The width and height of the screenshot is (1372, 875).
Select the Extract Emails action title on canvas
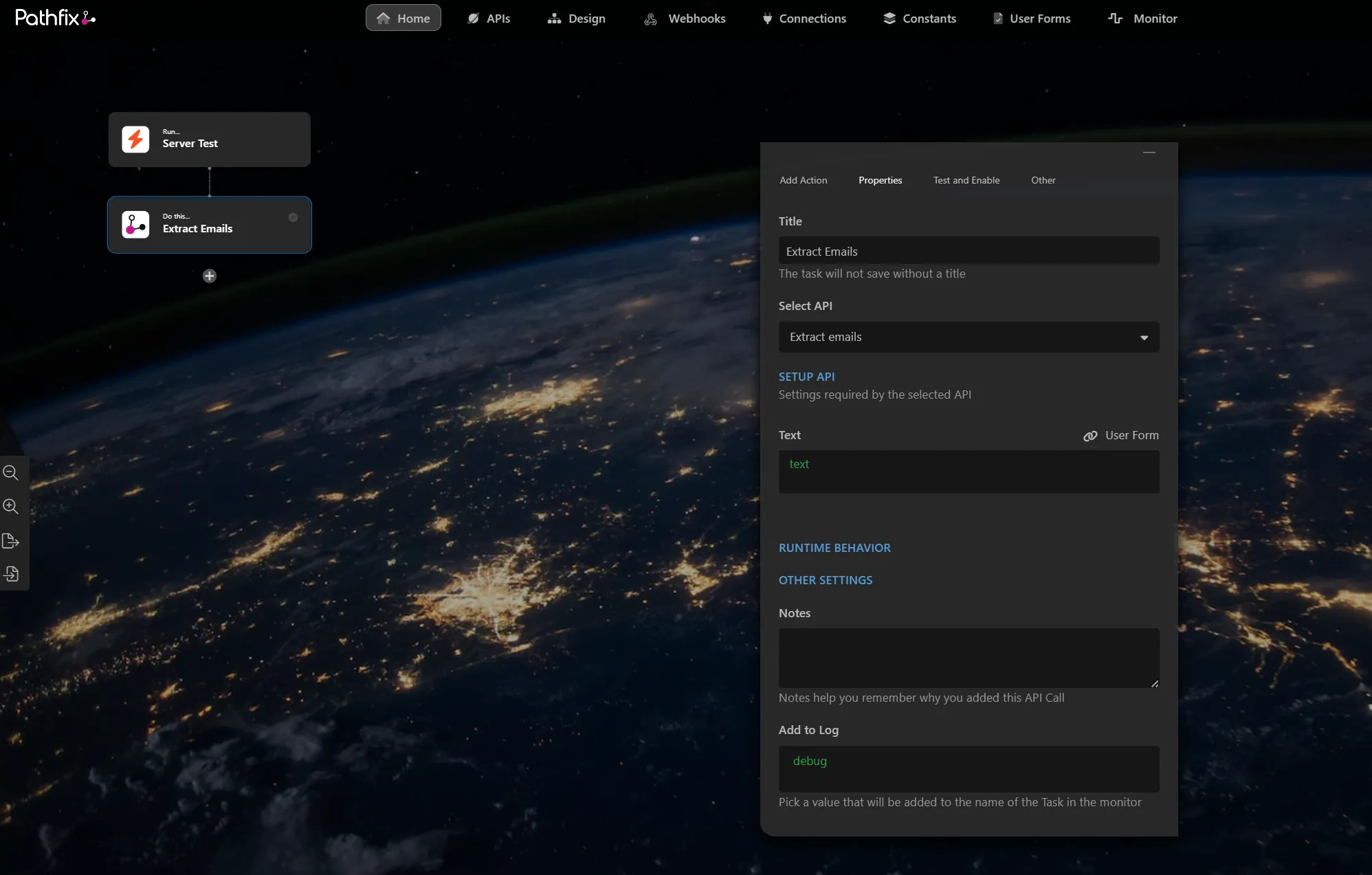tap(197, 229)
